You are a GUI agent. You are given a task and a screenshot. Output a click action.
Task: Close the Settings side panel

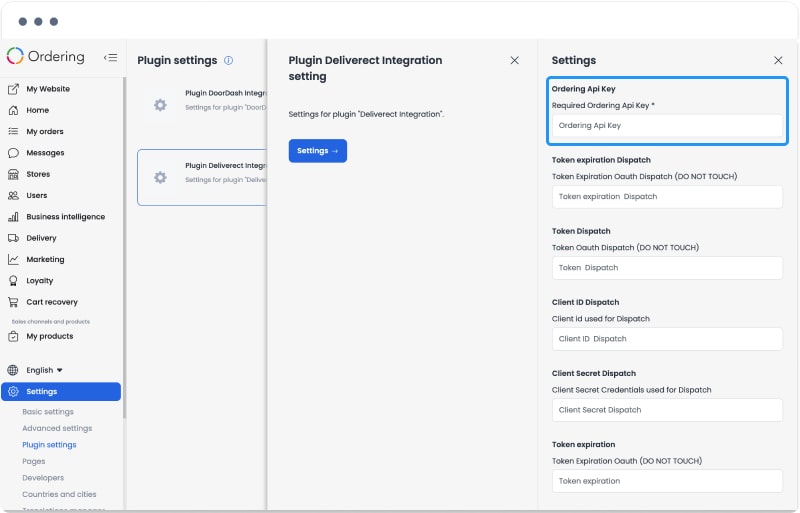click(x=778, y=60)
